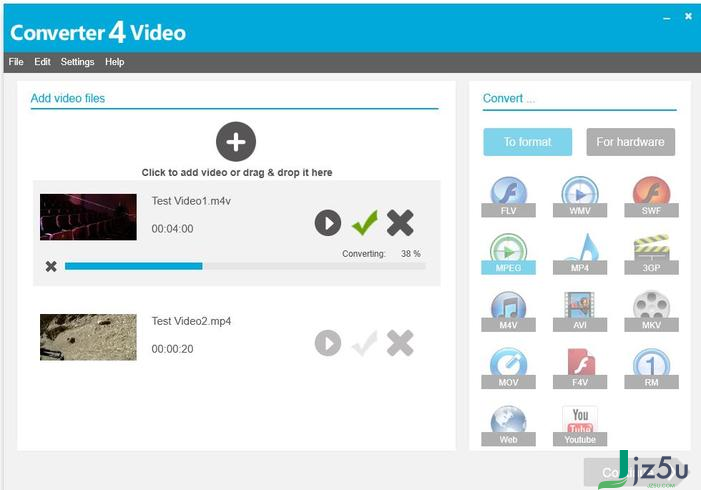Select the AVI output format
Viewport: 701px width, 490px height.
[x=580, y=311]
